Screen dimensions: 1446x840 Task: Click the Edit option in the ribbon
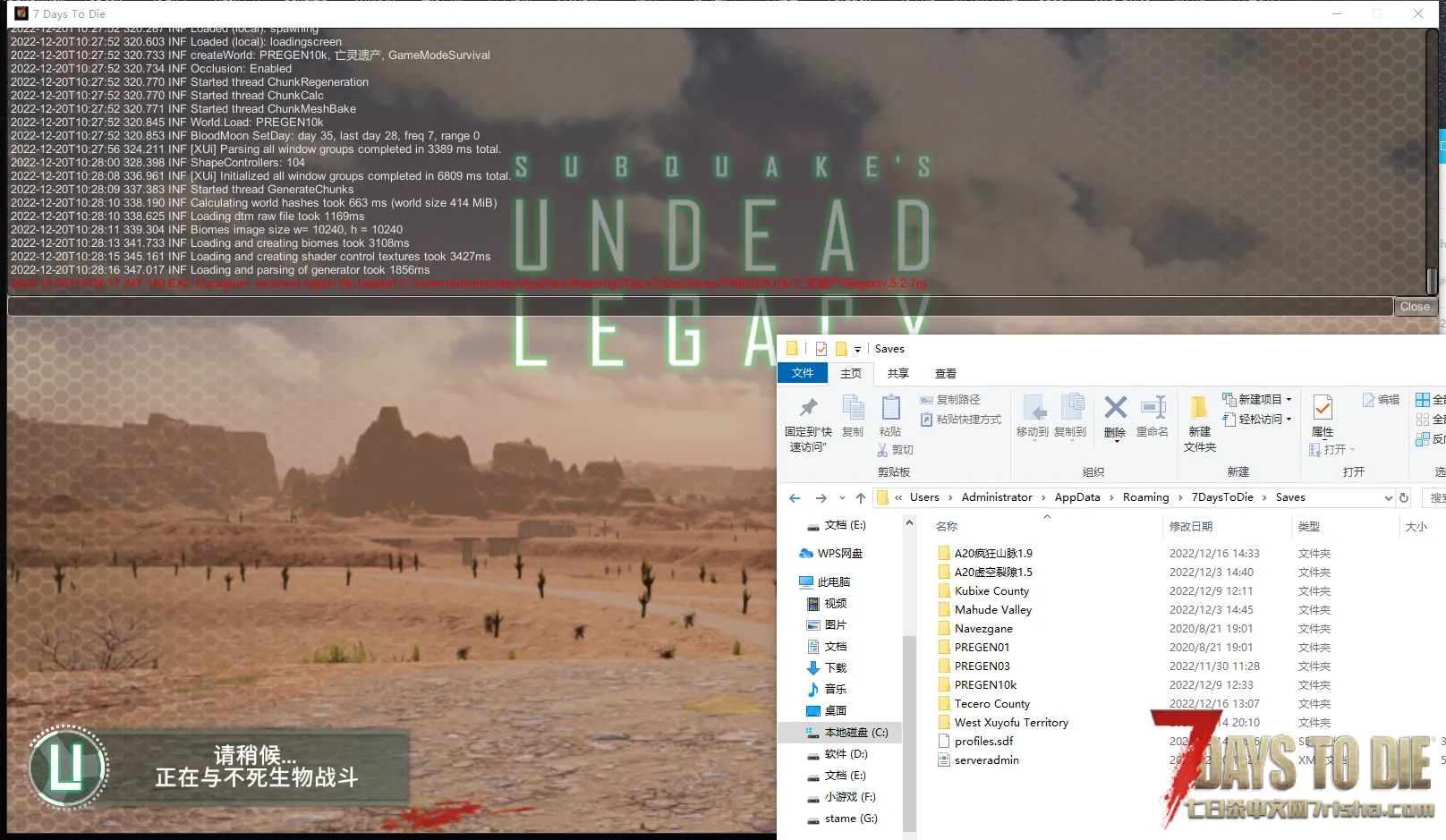click(1381, 400)
